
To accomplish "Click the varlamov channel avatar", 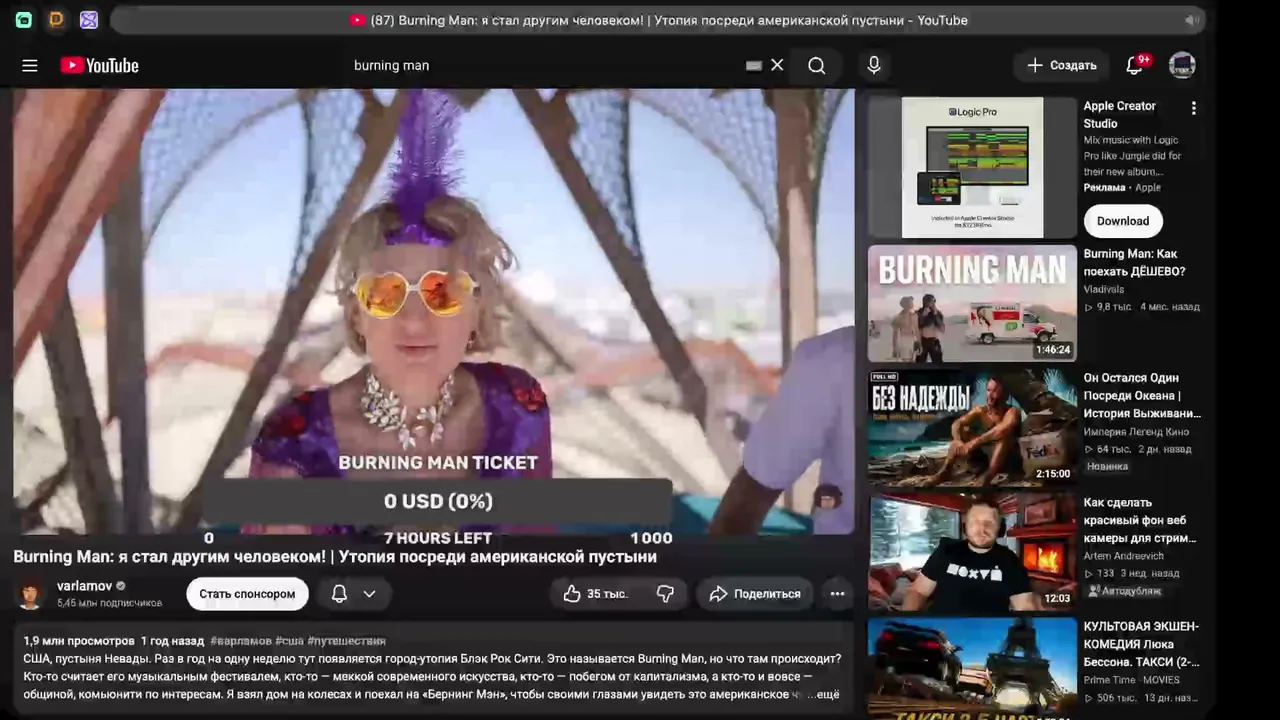I will [x=32, y=593].
